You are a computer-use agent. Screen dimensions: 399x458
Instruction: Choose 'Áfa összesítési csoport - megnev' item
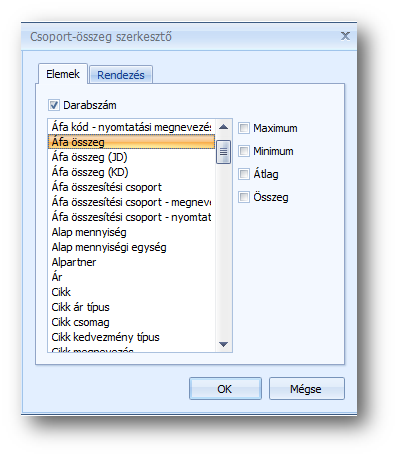tap(131, 202)
